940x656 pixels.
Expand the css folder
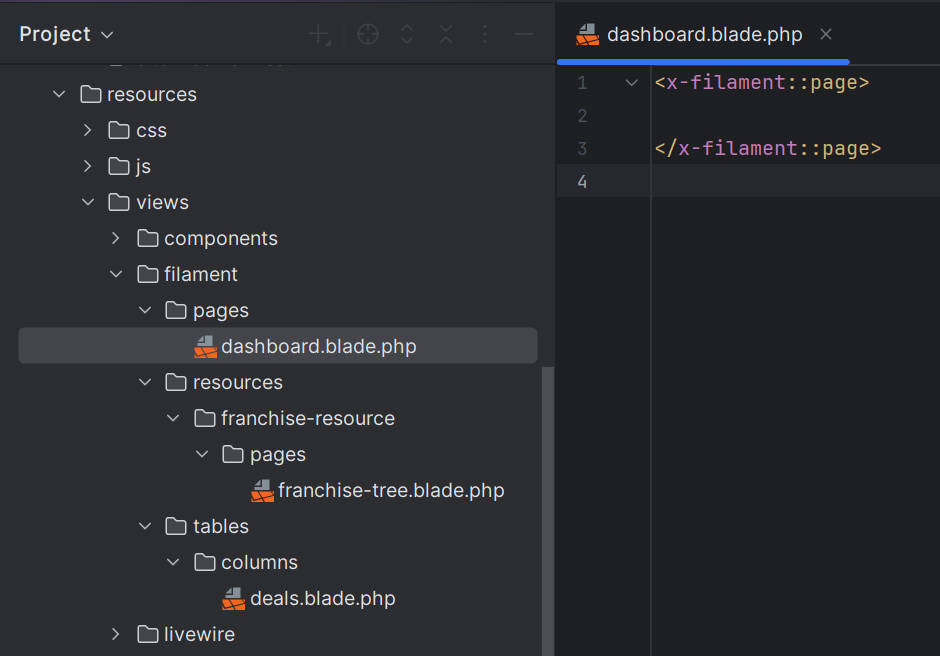88,131
